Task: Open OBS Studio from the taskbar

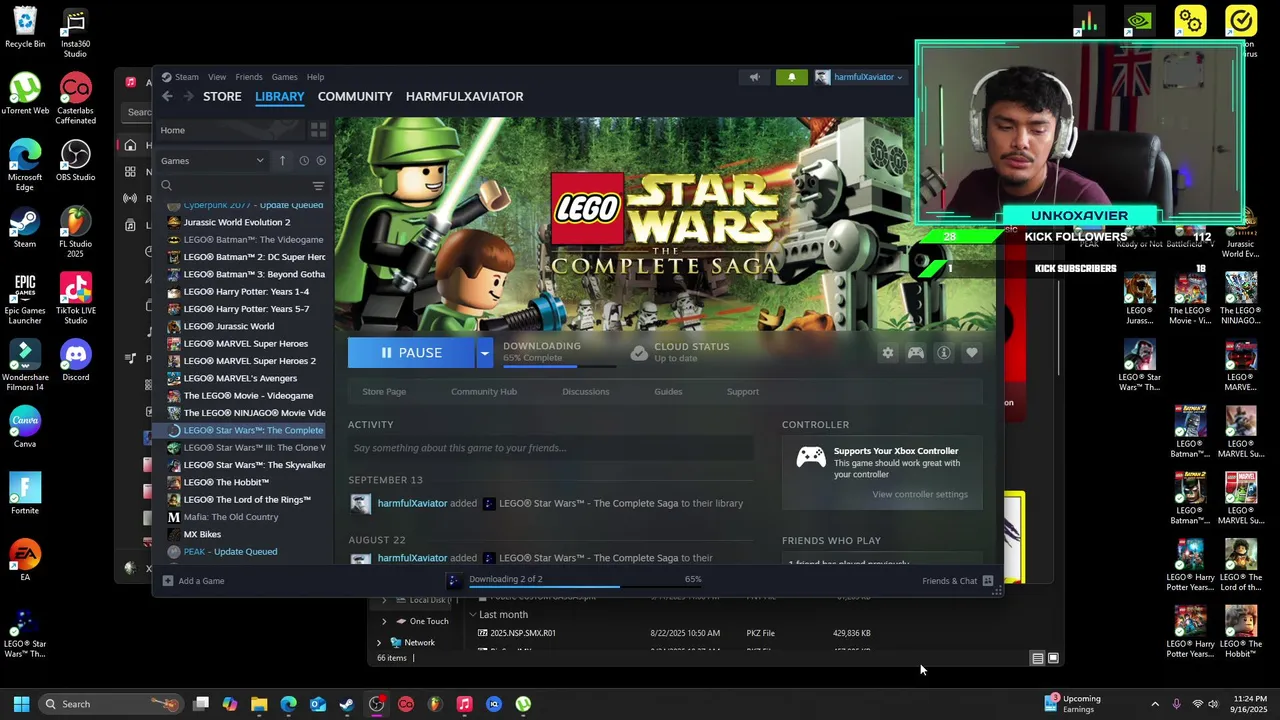Action: (376, 704)
